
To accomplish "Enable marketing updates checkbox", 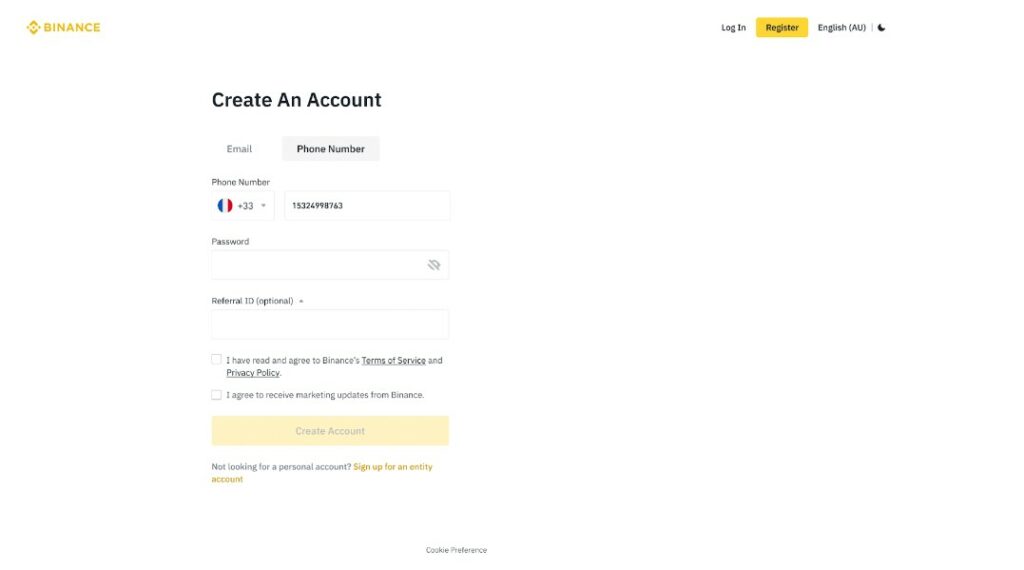I will coord(216,395).
